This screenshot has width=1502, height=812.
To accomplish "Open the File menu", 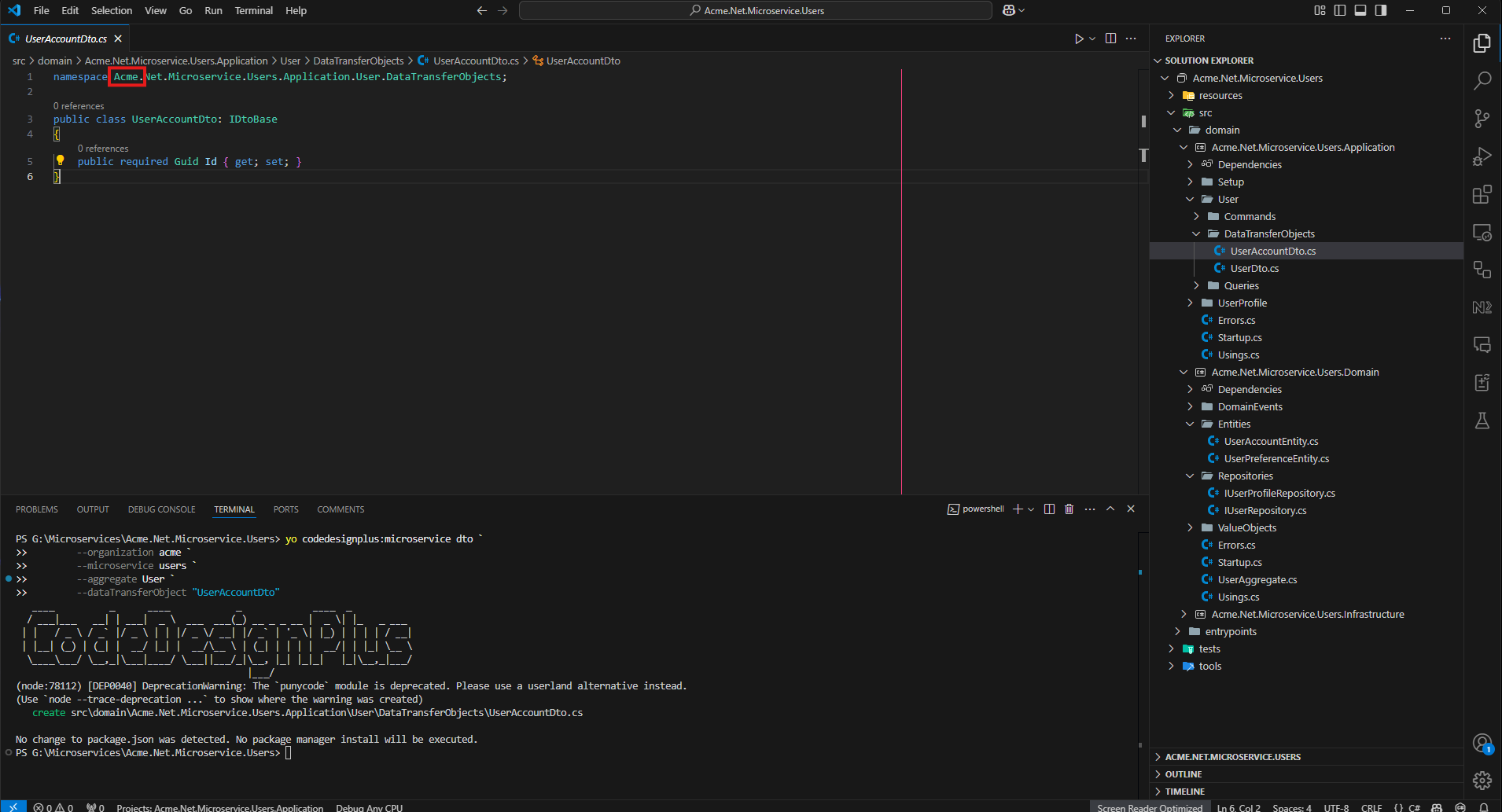I will pyautogui.click(x=42, y=10).
